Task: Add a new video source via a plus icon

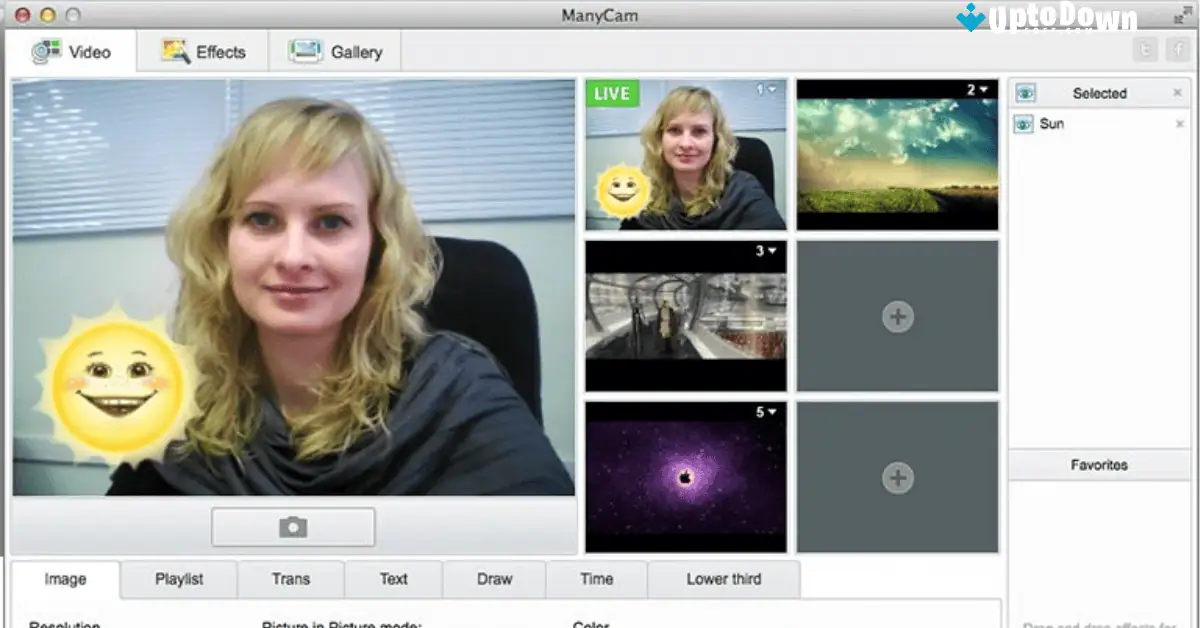Action: (x=897, y=316)
